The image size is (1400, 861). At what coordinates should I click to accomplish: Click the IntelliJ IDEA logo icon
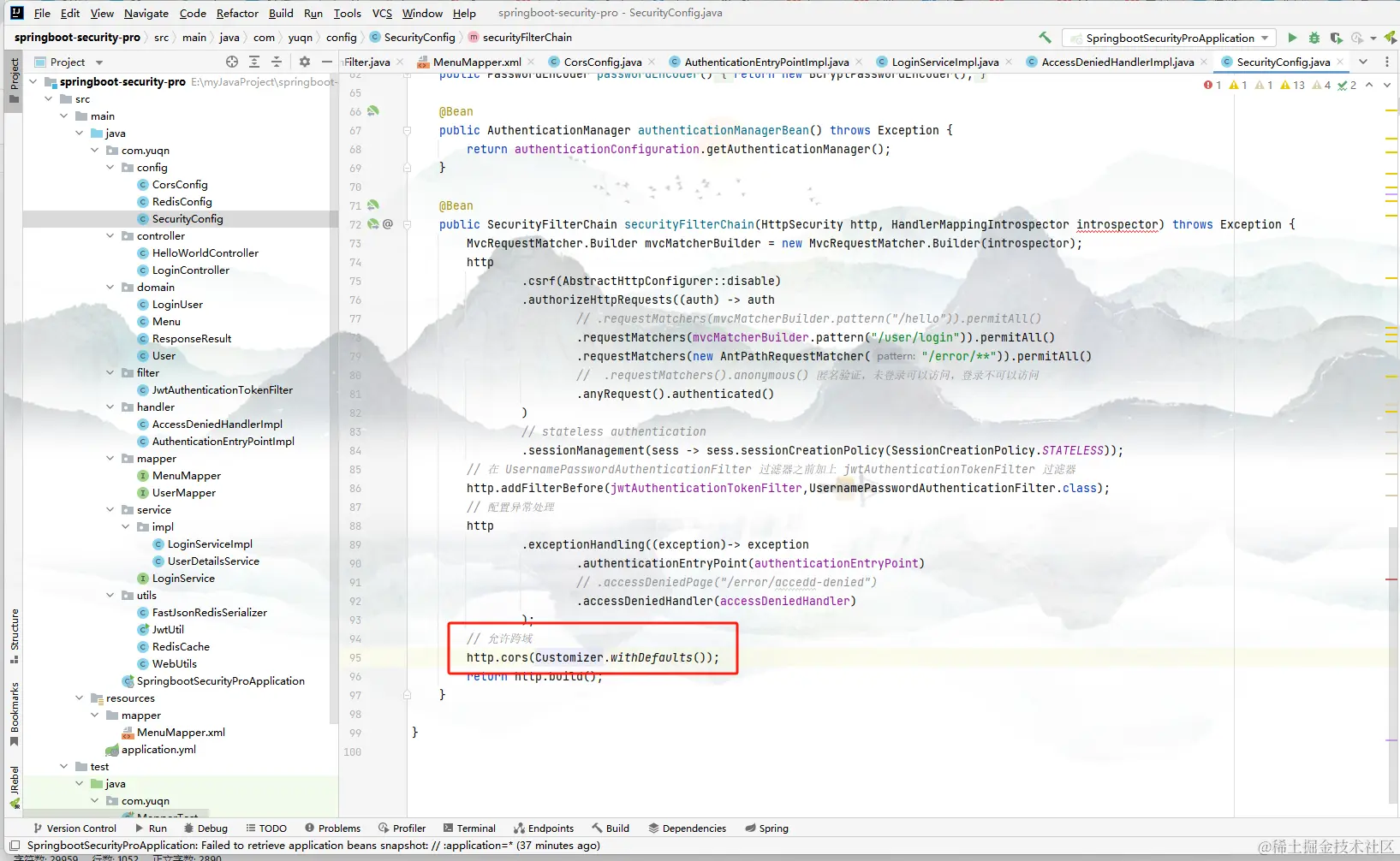[x=17, y=13]
